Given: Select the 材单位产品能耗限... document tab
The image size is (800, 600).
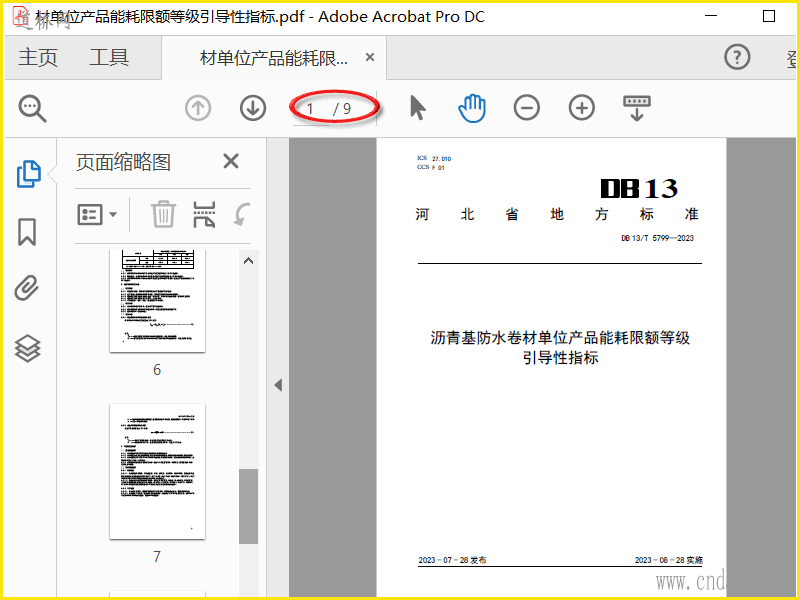Looking at the screenshot, I should pyautogui.click(x=273, y=58).
